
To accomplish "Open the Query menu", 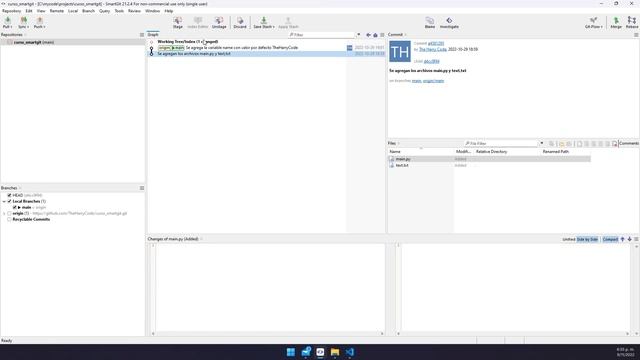I will 104,11.
